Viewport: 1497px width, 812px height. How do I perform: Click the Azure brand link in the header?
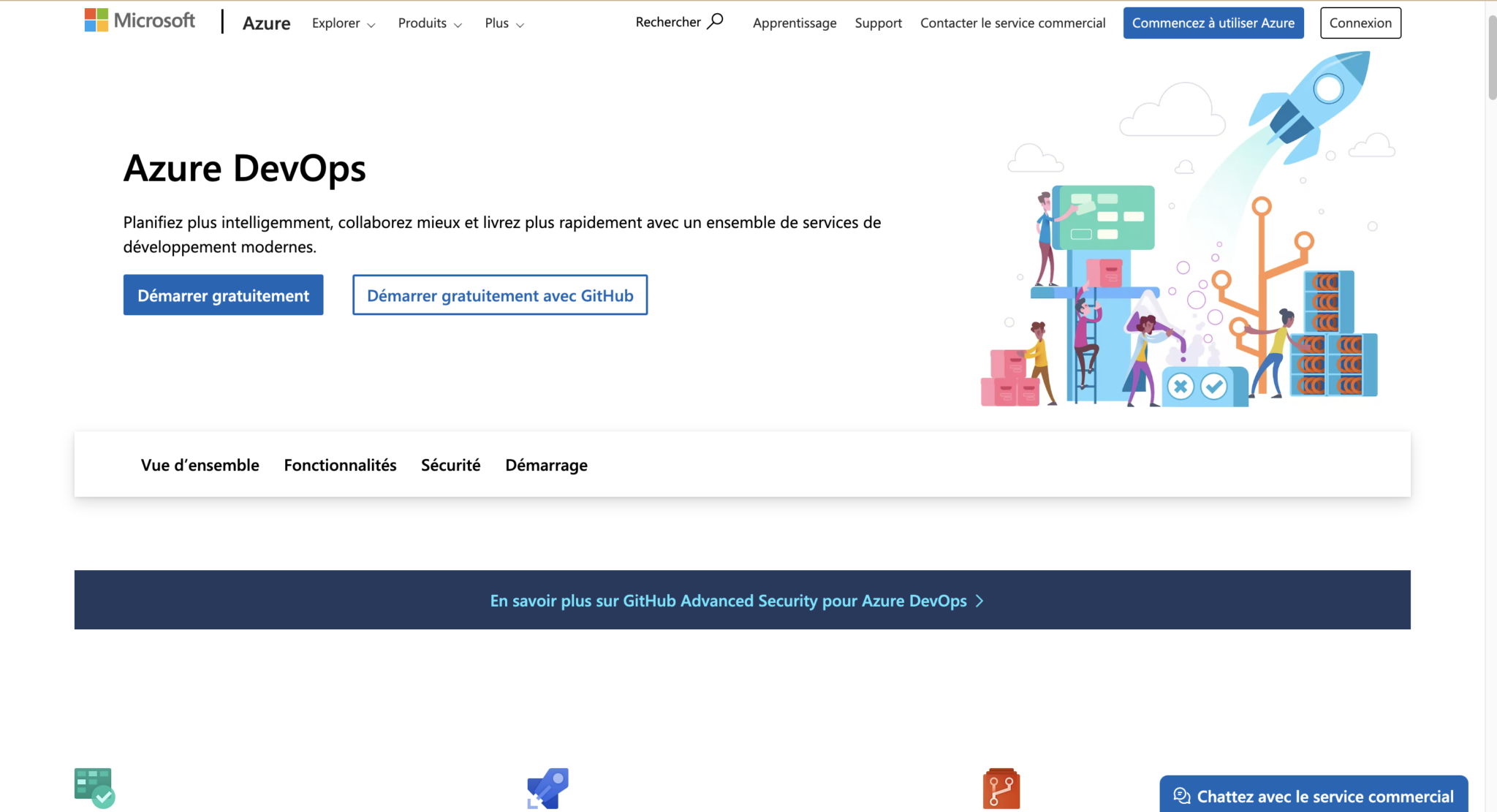pos(266,23)
